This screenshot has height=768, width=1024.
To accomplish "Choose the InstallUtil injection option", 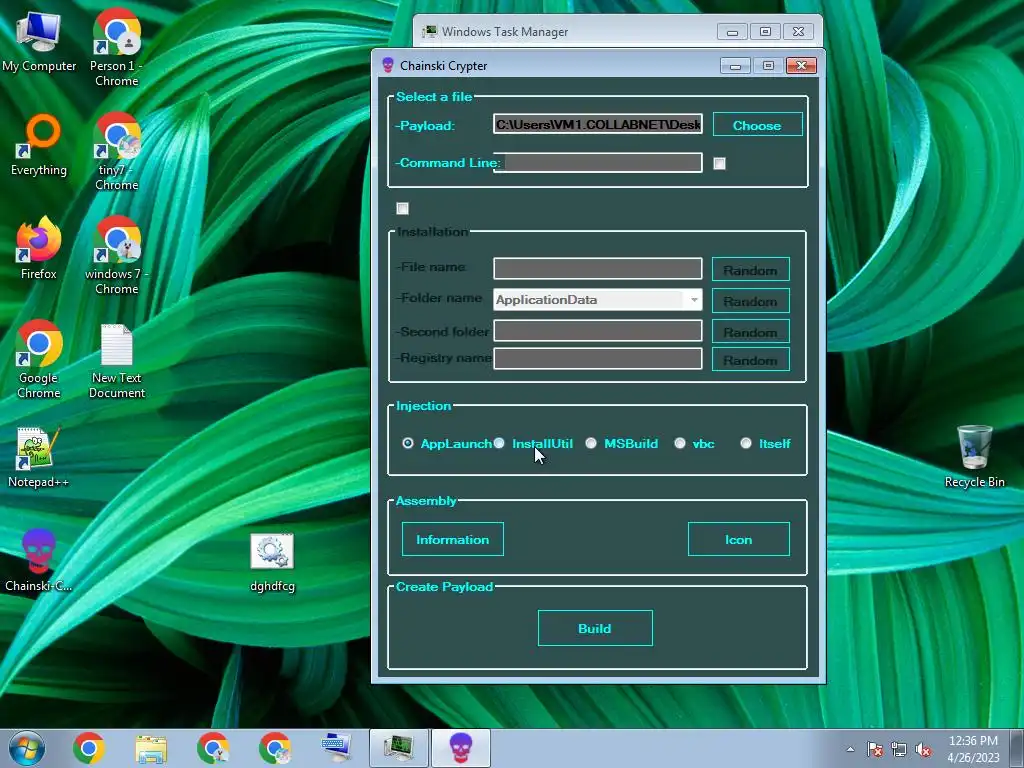I will tap(499, 443).
